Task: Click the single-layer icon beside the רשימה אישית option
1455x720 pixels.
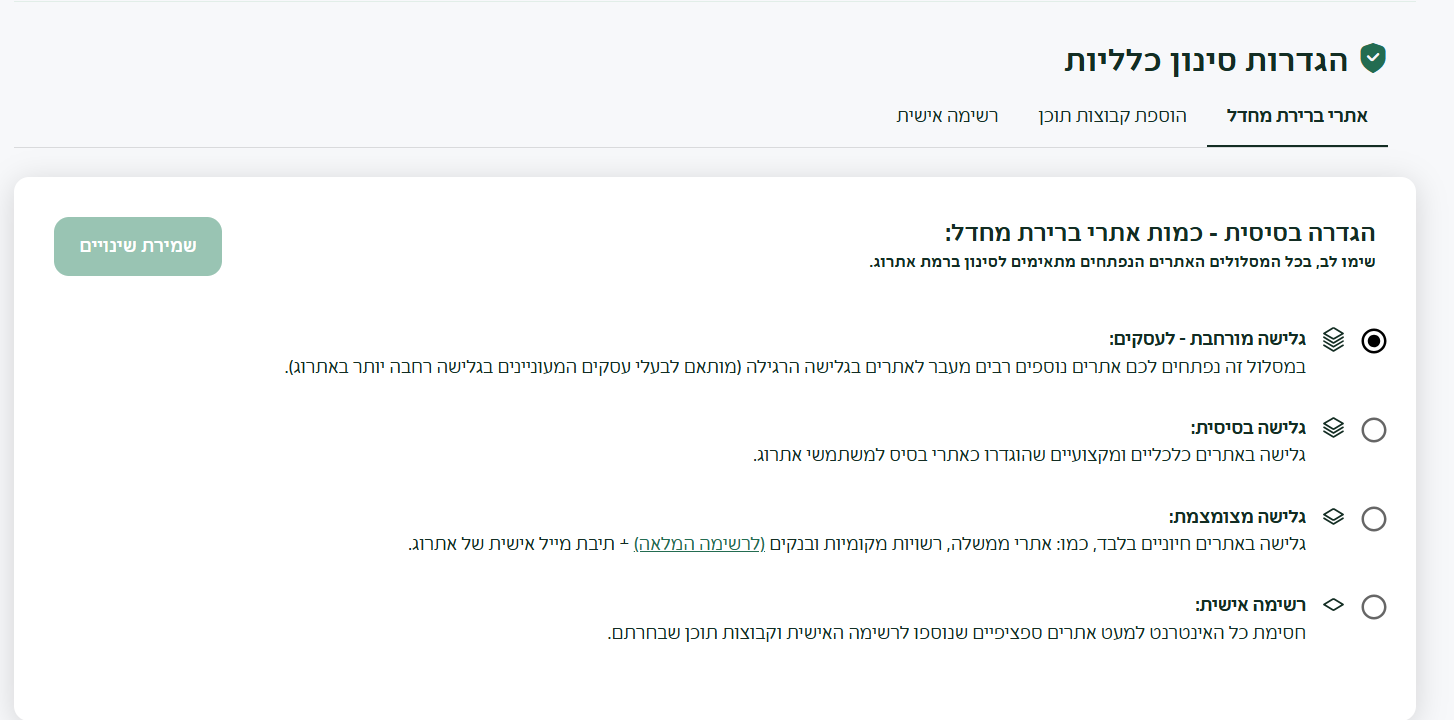Action: 1333,605
